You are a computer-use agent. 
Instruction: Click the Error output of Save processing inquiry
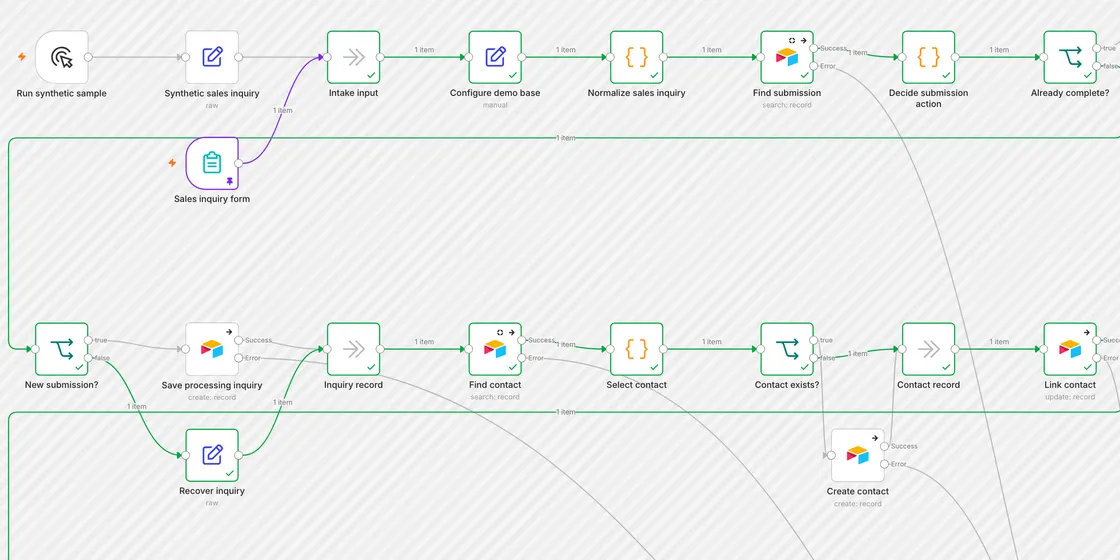pos(239,359)
